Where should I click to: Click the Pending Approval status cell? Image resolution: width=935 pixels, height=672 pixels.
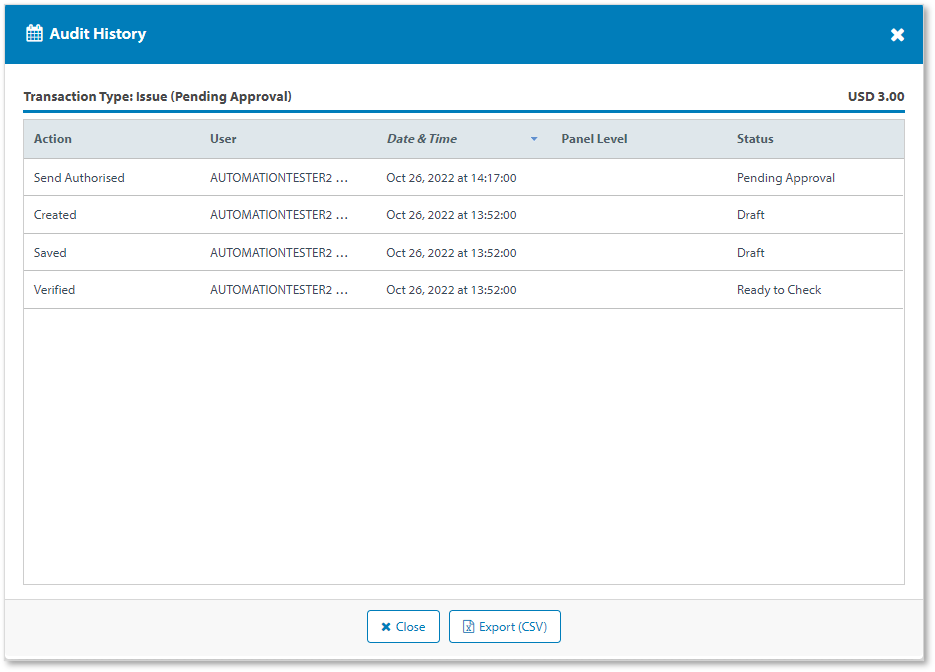(x=785, y=178)
